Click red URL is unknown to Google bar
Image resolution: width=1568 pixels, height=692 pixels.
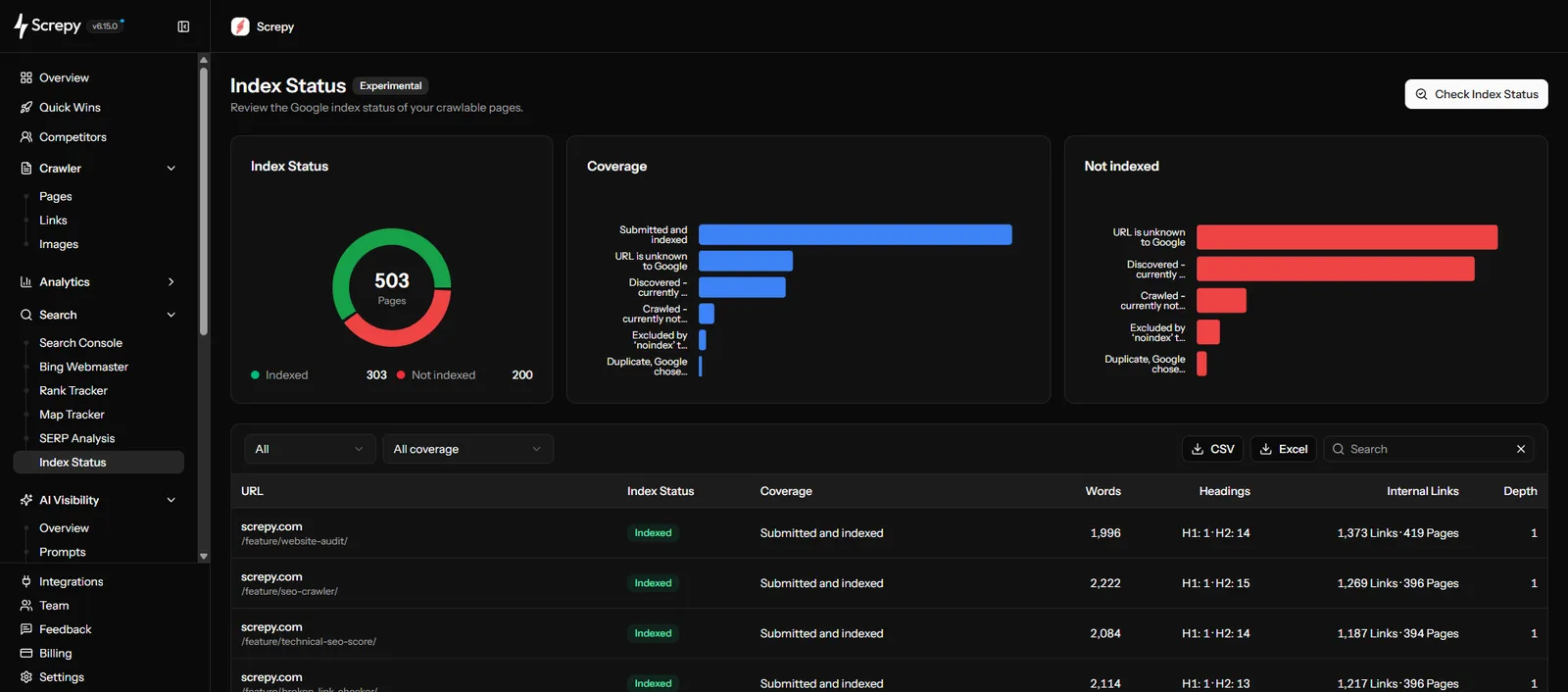pos(1347,237)
